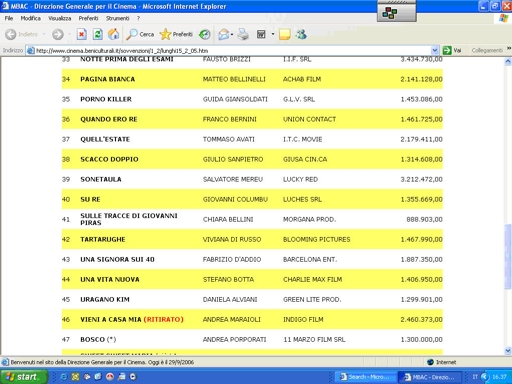Click the page scrollbar down arrow
The image size is (512, 384).
coord(508,350)
